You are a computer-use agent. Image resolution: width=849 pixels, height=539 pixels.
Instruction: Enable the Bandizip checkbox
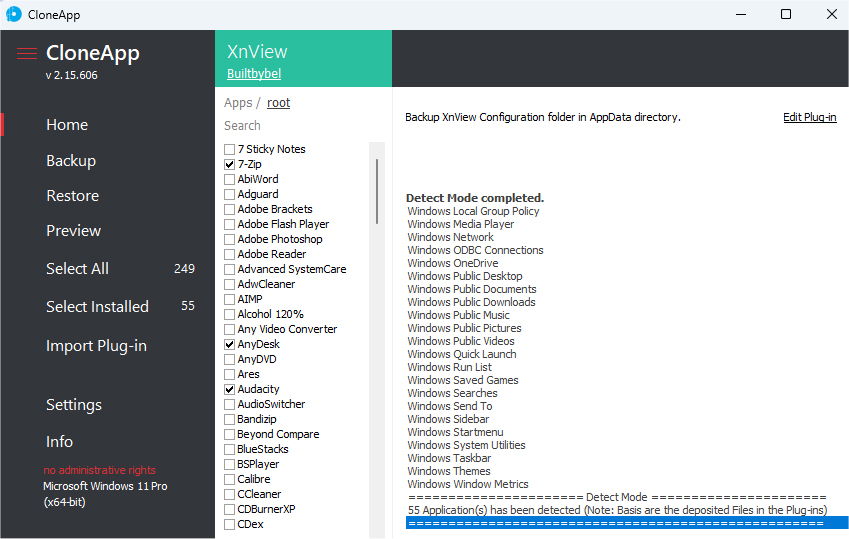230,419
